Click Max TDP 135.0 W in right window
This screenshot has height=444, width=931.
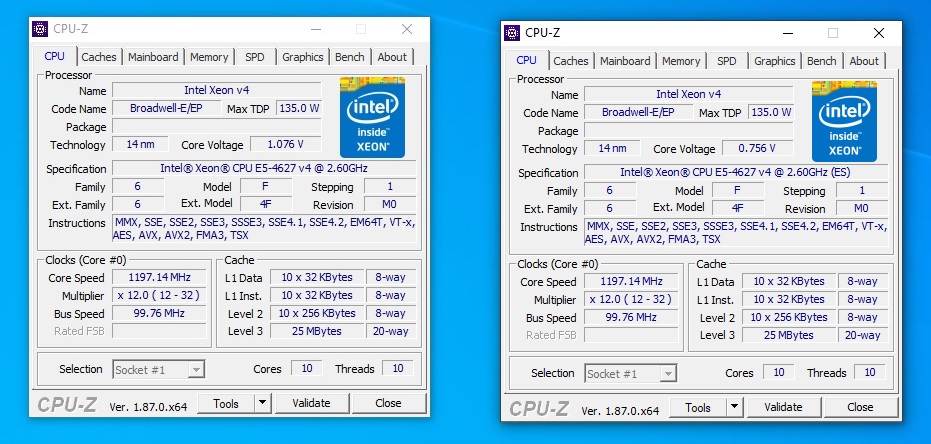771,112
